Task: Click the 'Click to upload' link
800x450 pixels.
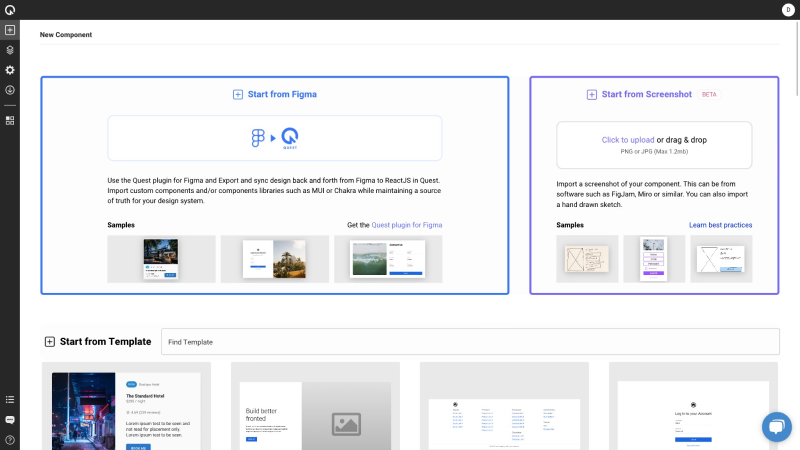Action: (628, 140)
